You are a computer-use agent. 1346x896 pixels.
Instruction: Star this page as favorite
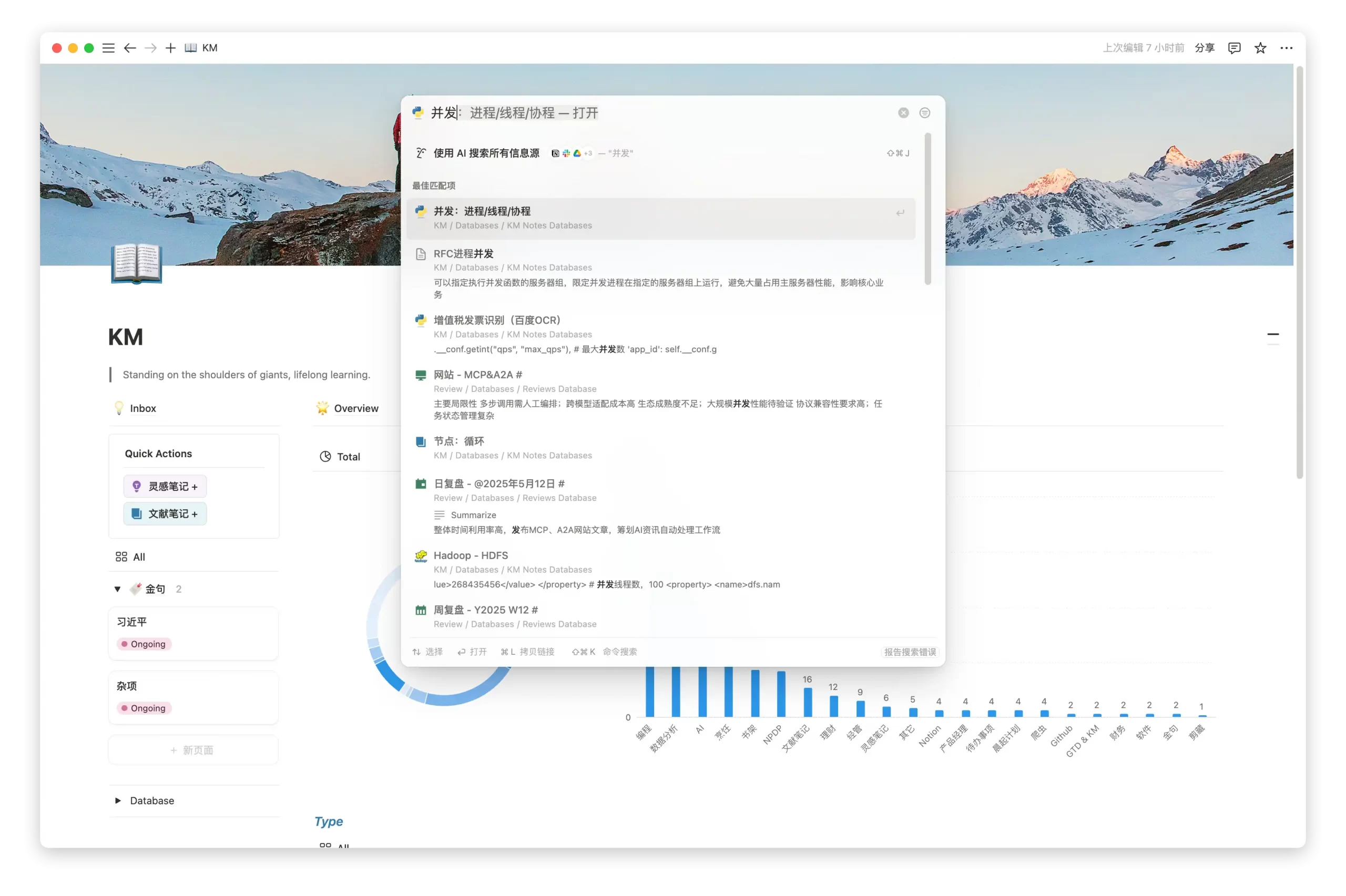1260,48
